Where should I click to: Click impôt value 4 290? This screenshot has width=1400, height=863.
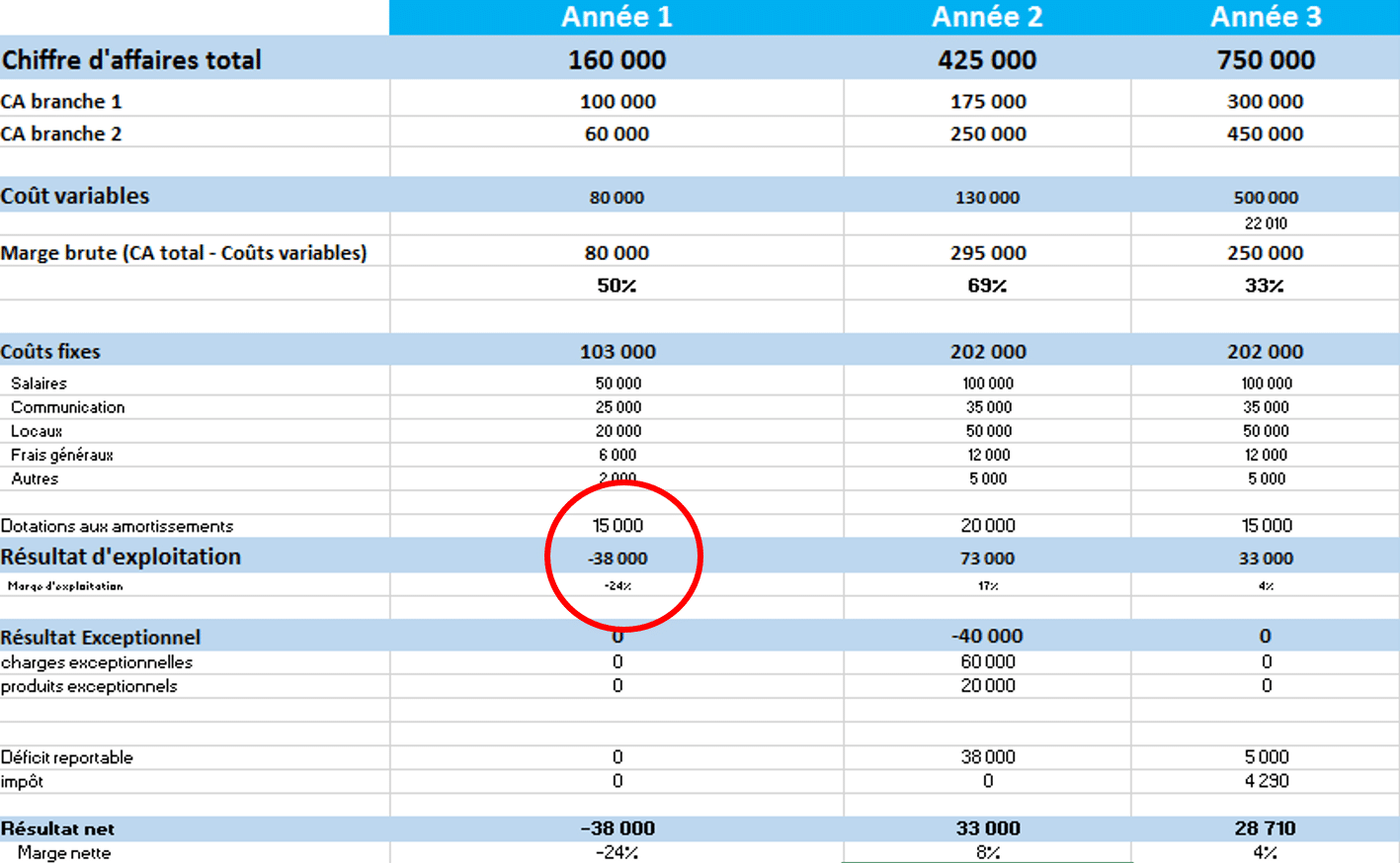tap(1267, 781)
